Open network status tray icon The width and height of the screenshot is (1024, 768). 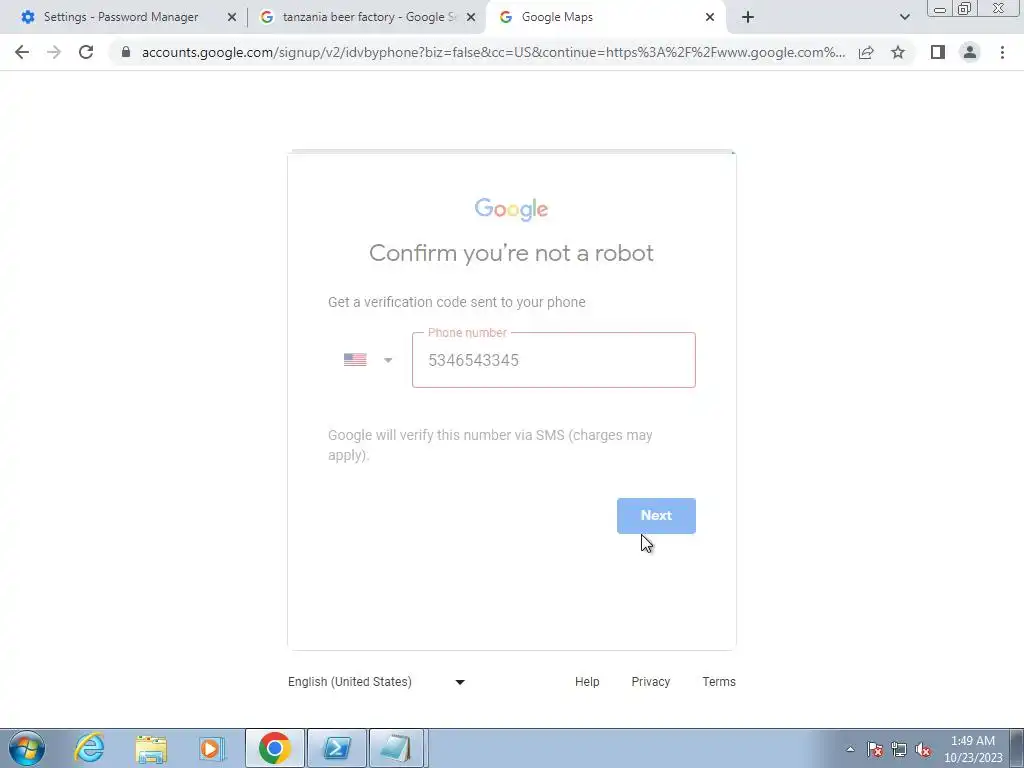pyautogui.click(x=899, y=749)
